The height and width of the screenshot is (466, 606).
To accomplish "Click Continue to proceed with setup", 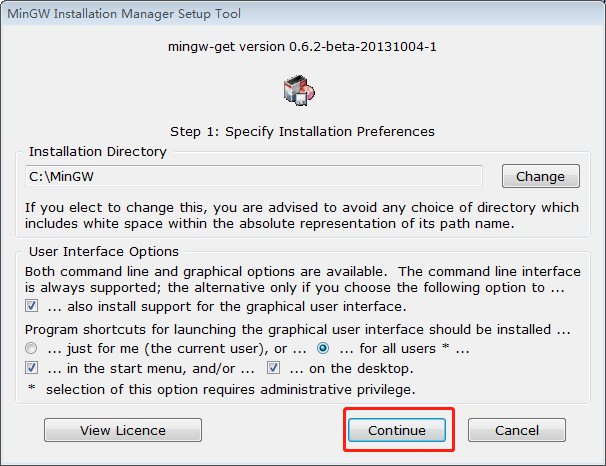I will (x=397, y=430).
